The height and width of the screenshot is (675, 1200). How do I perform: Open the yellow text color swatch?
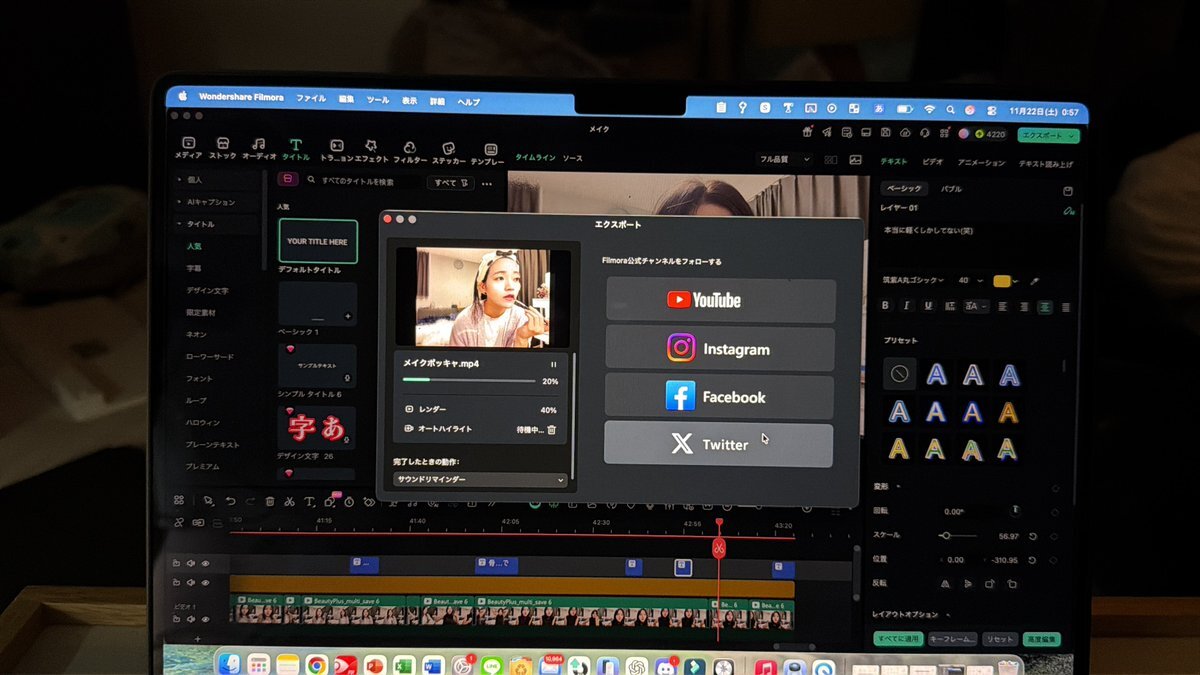(1001, 281)
